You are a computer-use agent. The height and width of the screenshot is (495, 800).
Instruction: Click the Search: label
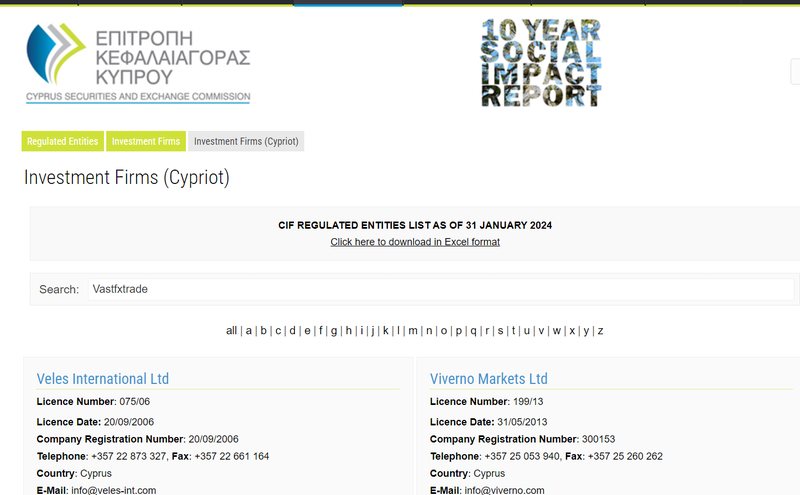[59, 289]
